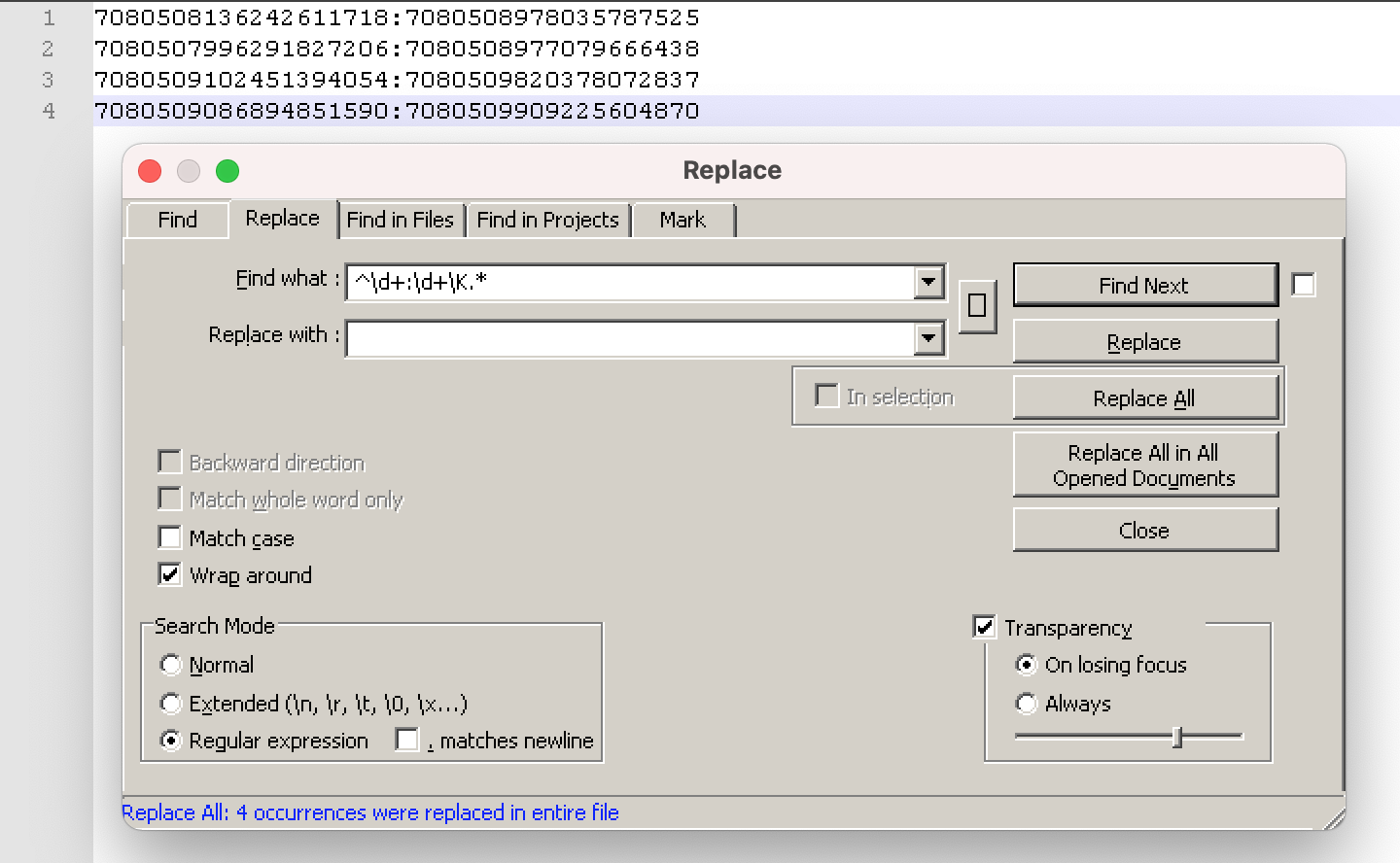1400x863 pixels.
Task: Click Replace All in All Opened Documents
Action: [1145, 466]
